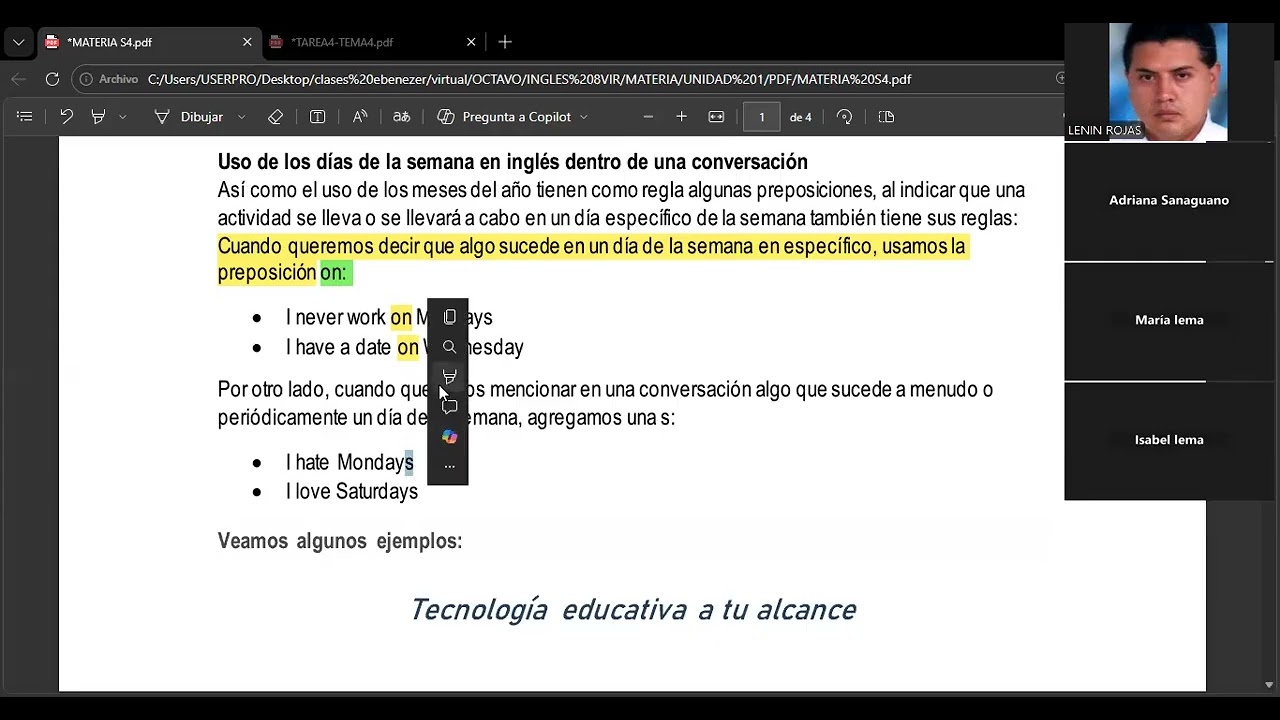This screenshot has height=720, width=1280.
Task: Click footer Tecnología educativa a tu alcance
Action: pyautogui.click(x=633, y=610)
